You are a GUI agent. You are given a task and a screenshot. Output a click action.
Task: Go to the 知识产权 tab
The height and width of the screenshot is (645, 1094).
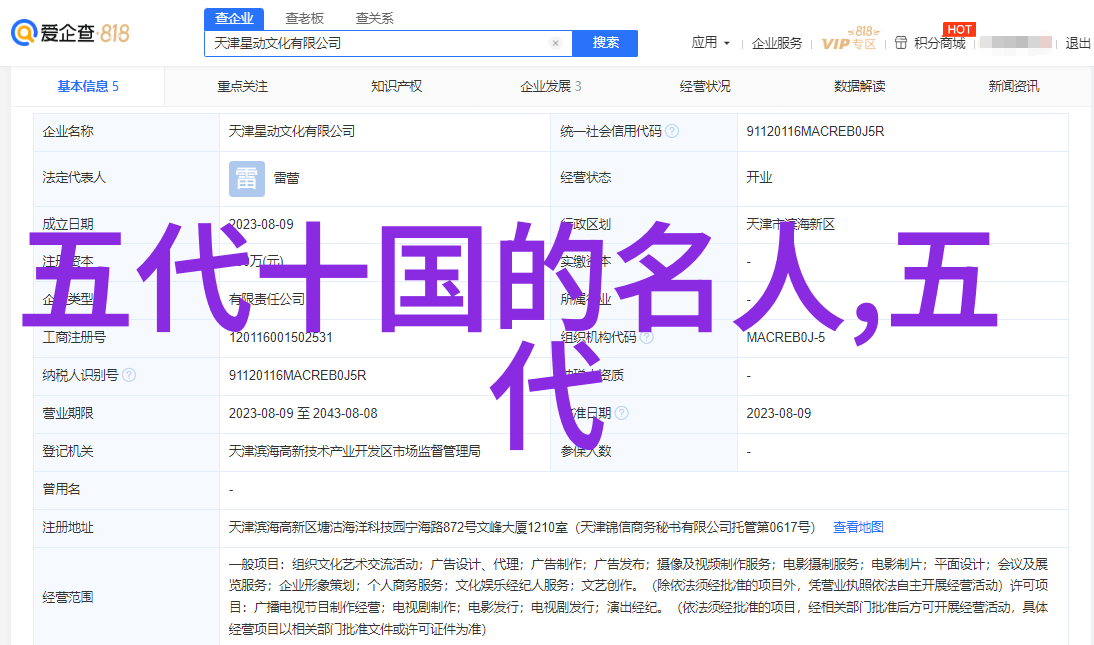(x=396, y=87)
